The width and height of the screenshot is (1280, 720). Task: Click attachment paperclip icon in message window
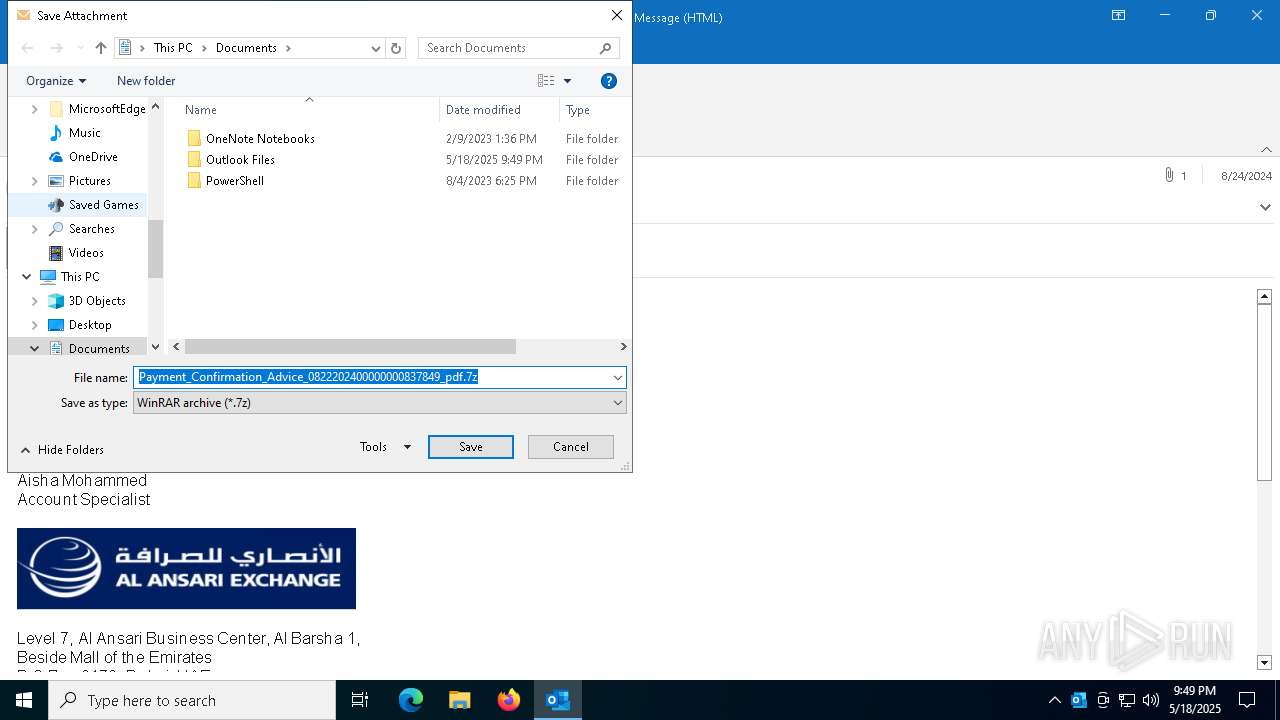(1168, 175)
